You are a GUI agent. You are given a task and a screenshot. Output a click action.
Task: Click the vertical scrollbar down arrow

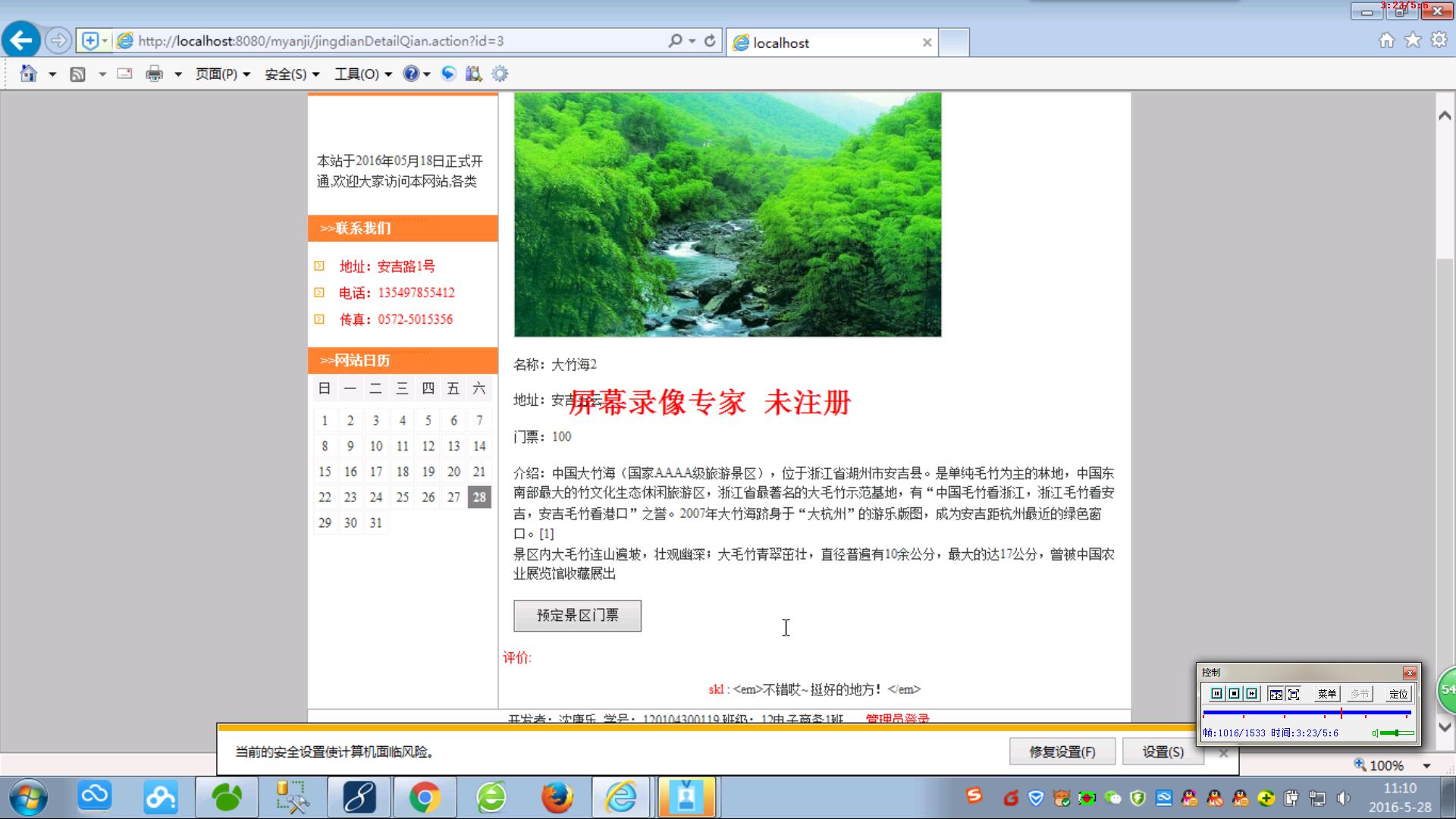pos(1445,727)
